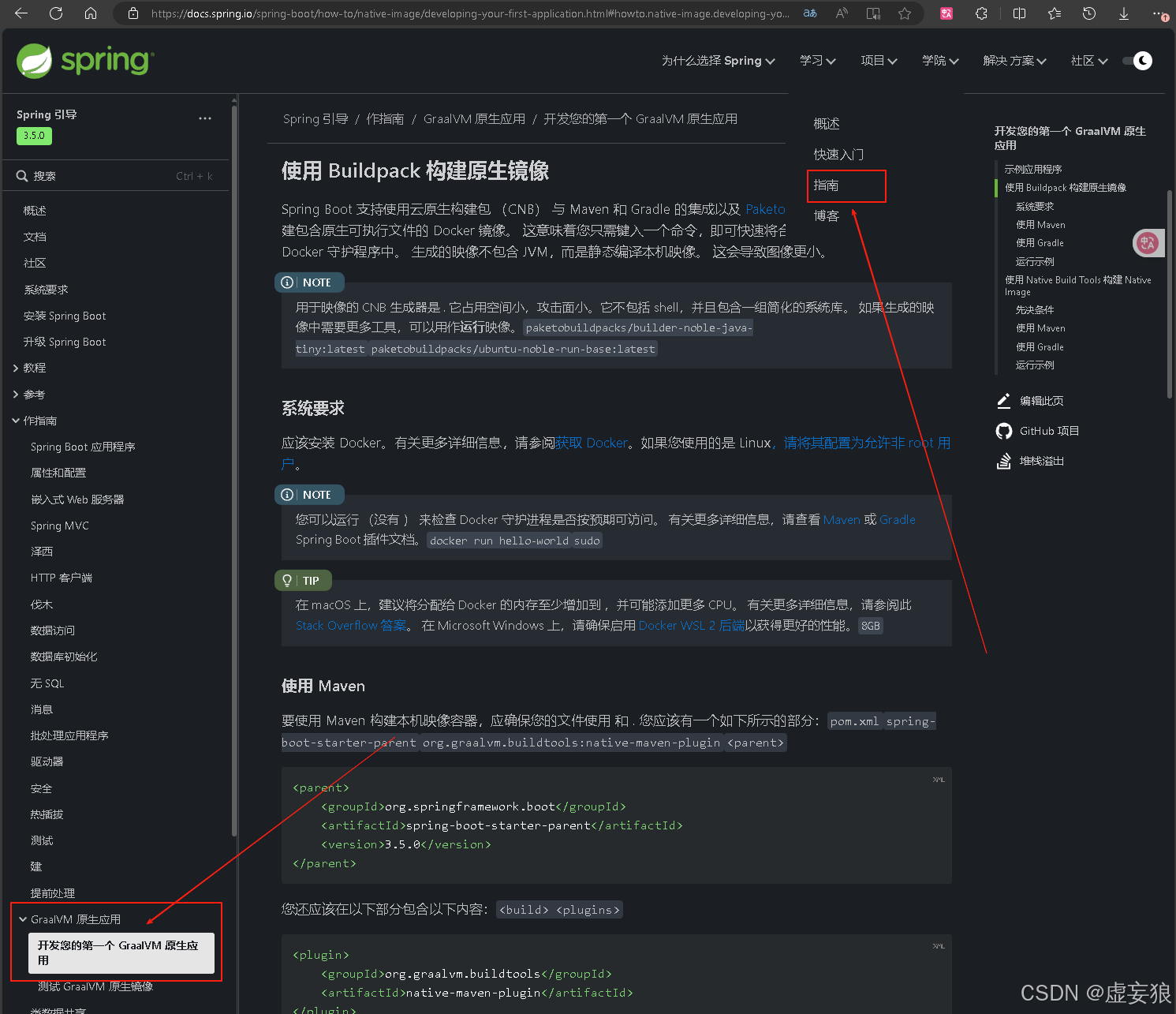Click the 堆栈溢出 Stack Overflow icon
The image size is (1176, 1014).
click(1003, 461)
